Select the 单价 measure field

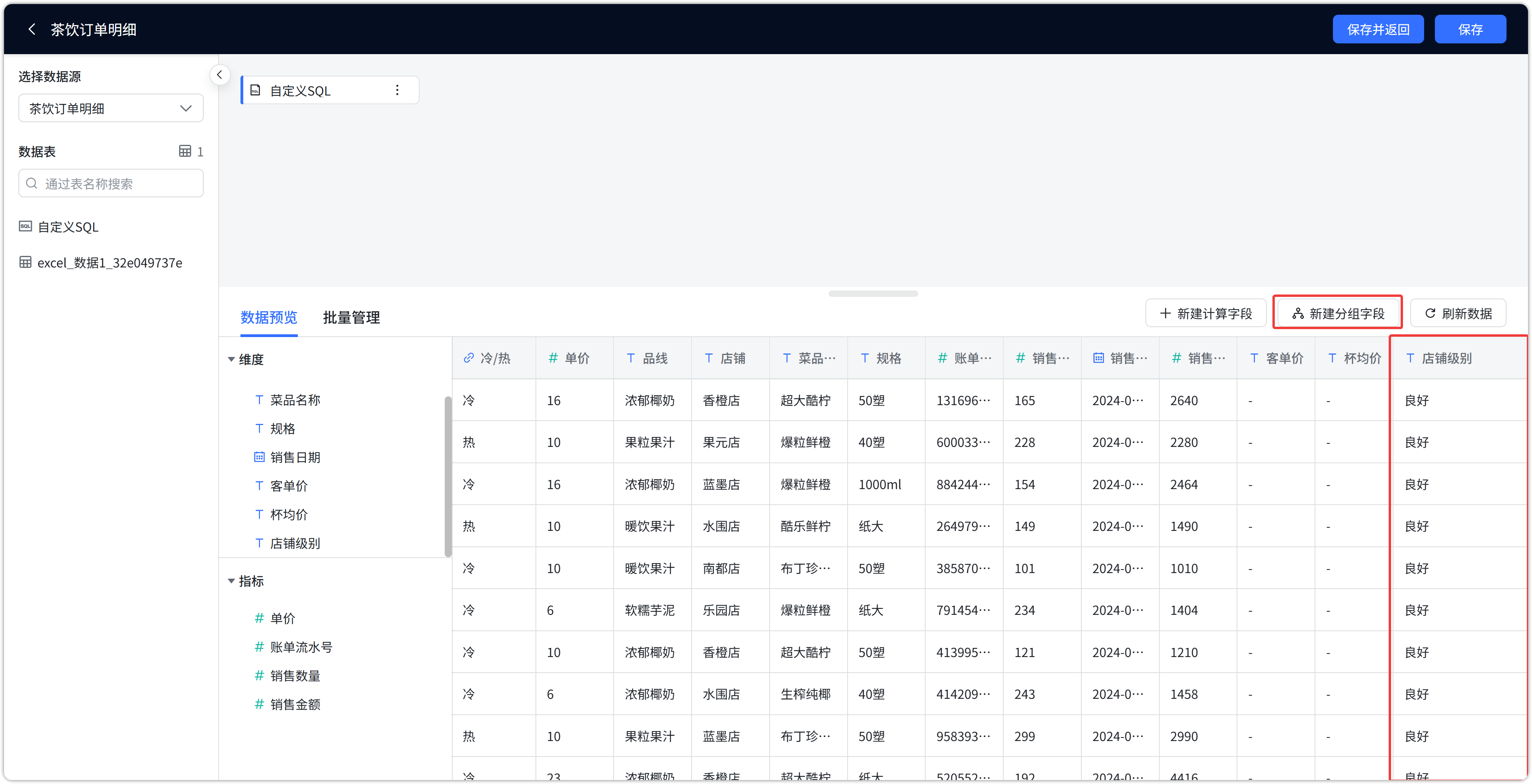click(283, 618)
